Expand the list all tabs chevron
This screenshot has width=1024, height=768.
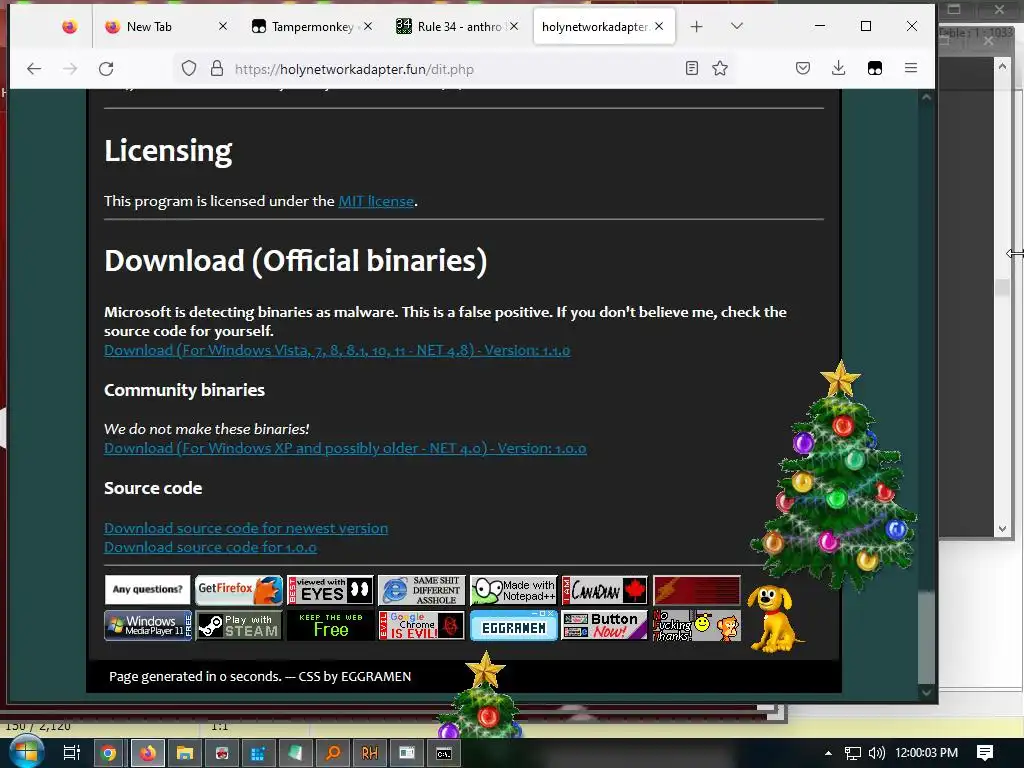[x=737, y=26]
